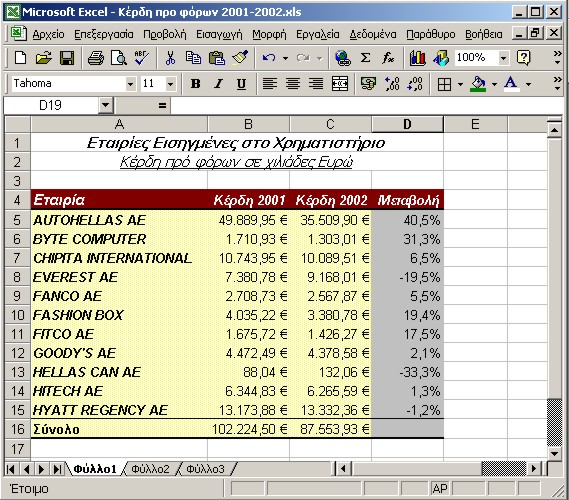Select the -33,3% change cell
The width and height of the screenshot is (569, 500).
407,372
